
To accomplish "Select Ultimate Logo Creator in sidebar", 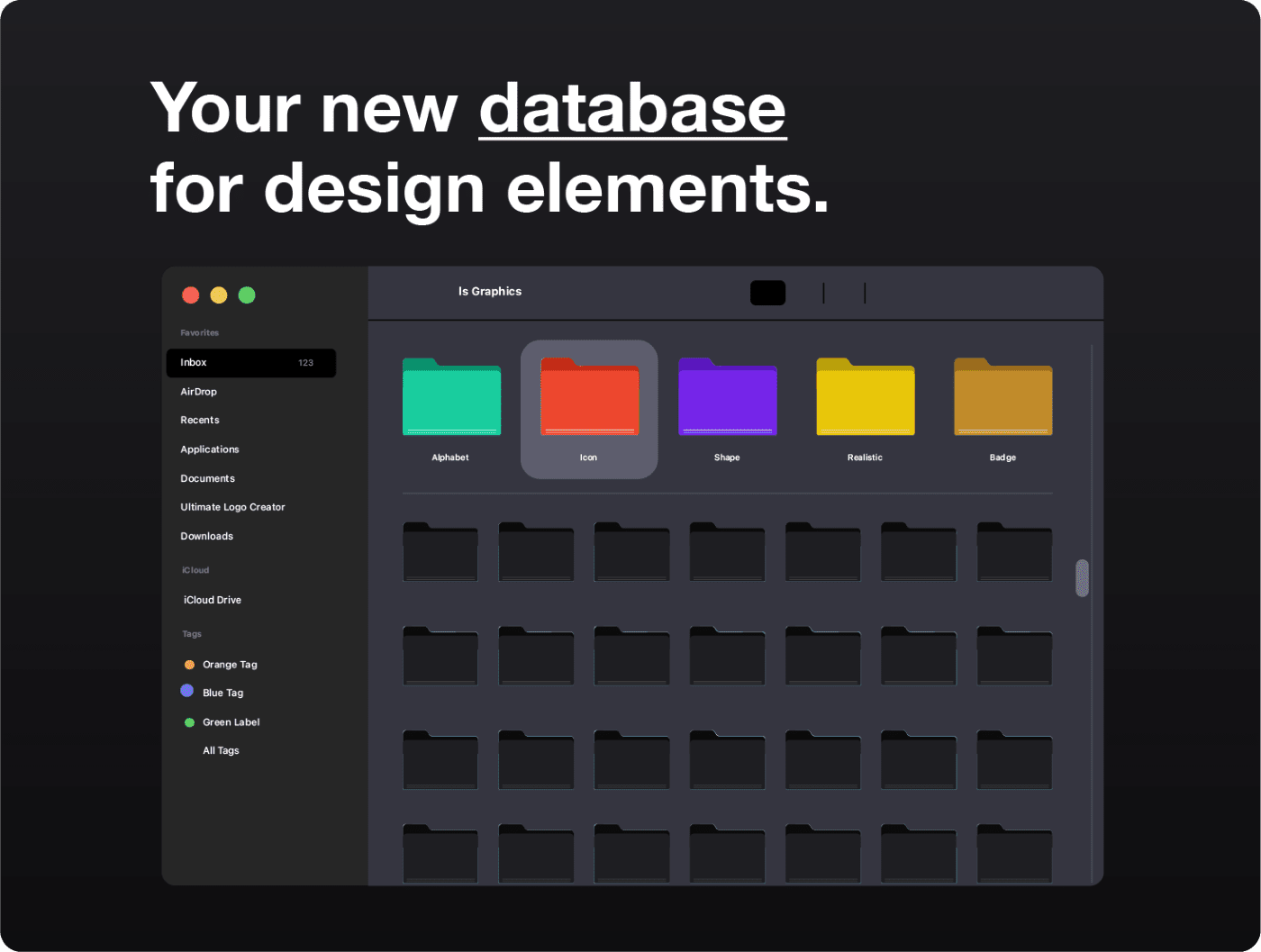I will tap(232, 507).
